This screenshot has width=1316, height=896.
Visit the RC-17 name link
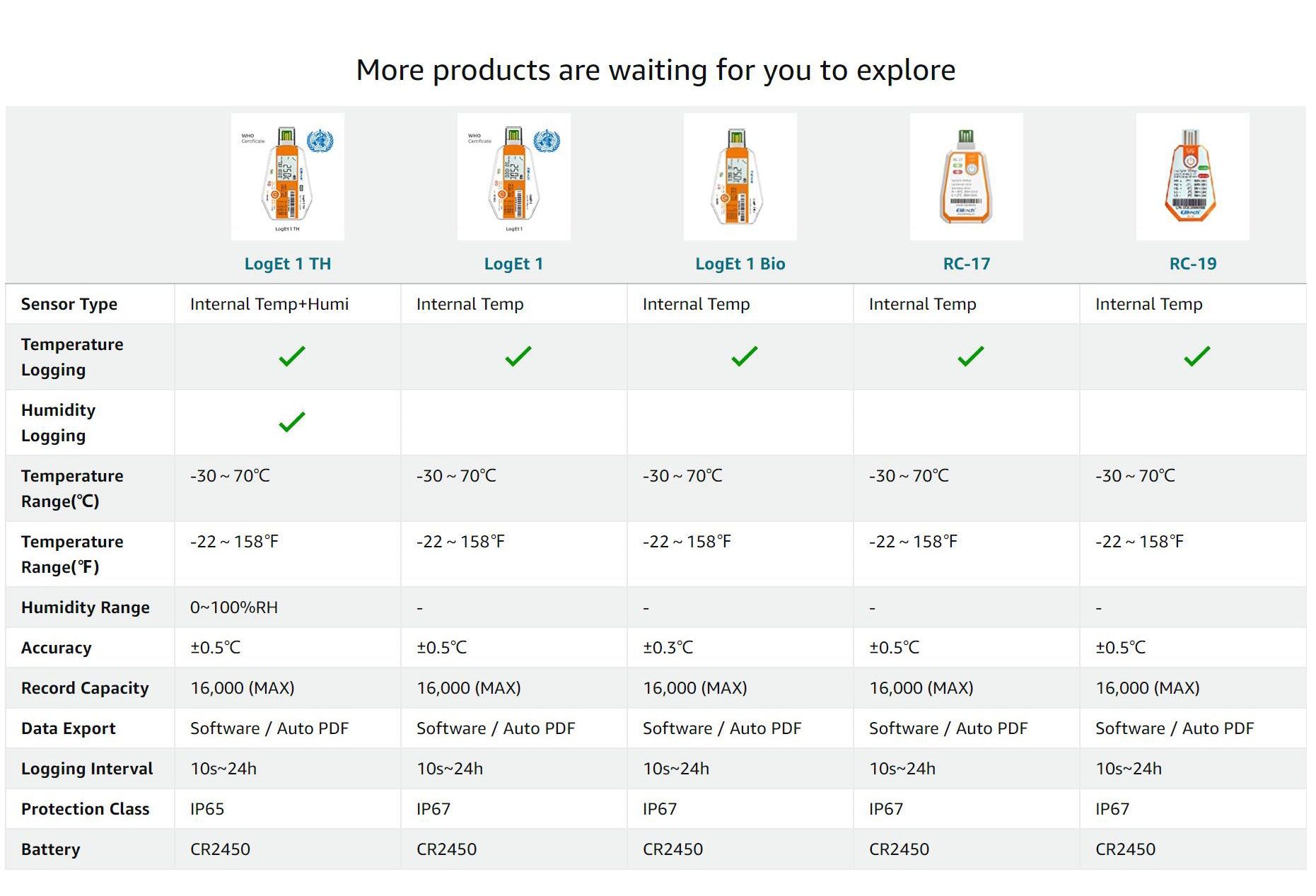[x=966, y=264]
